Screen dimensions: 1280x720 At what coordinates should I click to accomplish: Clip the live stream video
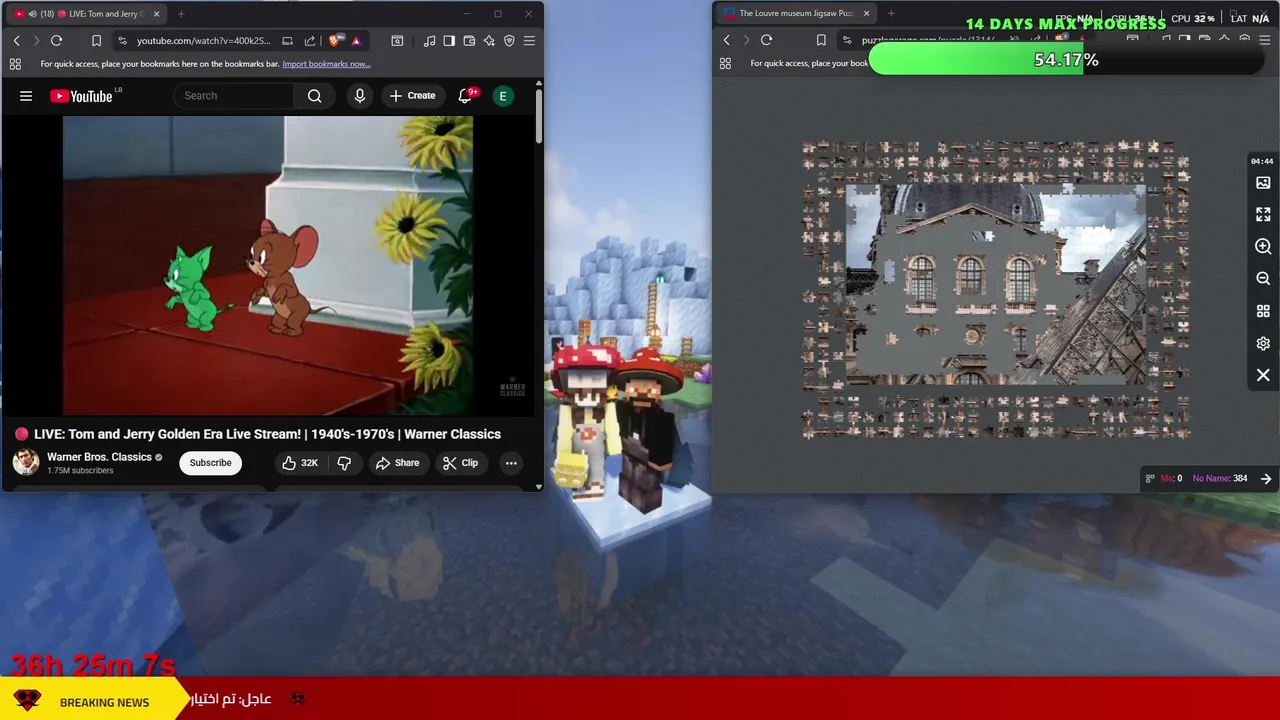[x=460, y=463]
